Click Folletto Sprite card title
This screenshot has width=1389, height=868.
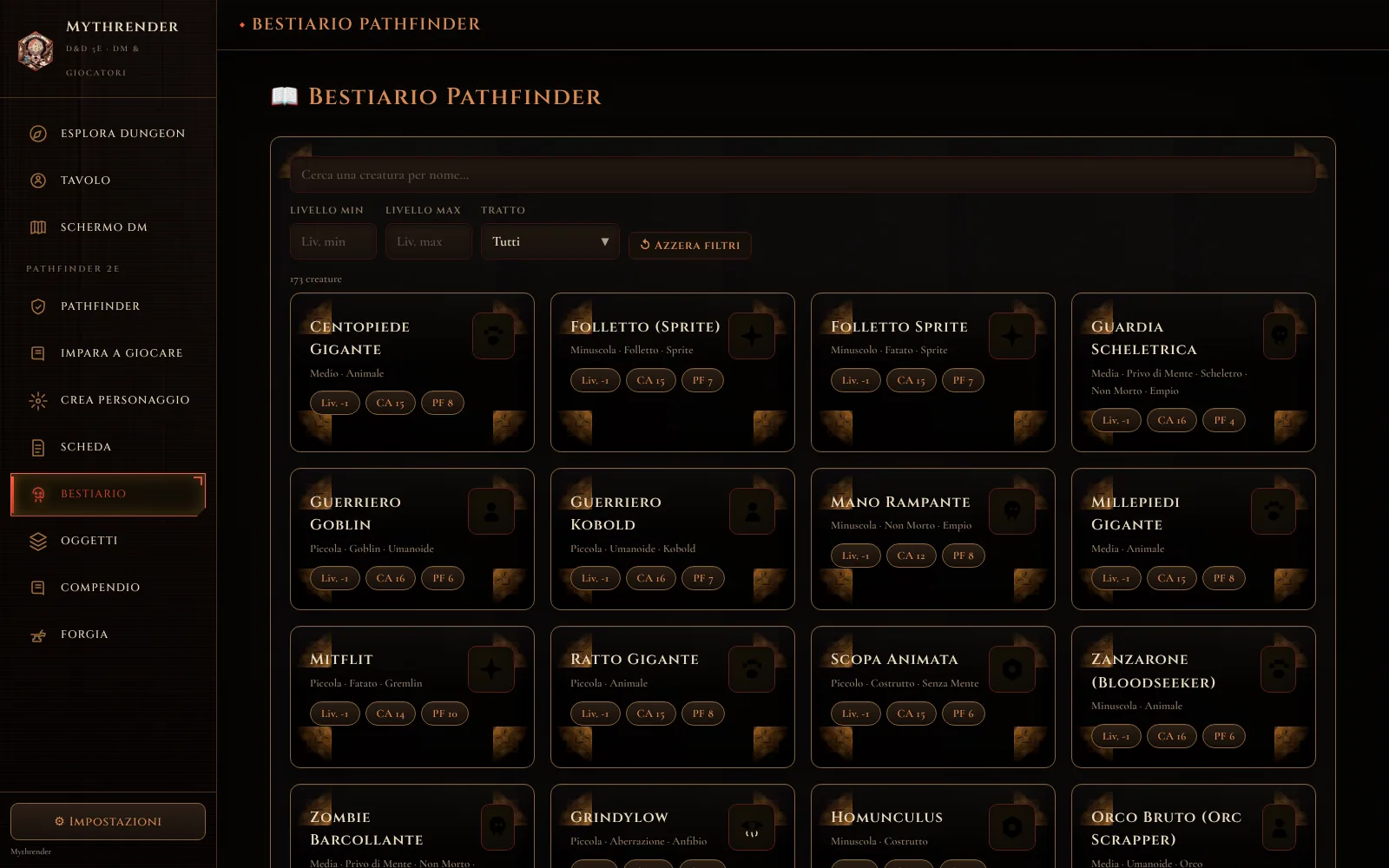[899, 327]
